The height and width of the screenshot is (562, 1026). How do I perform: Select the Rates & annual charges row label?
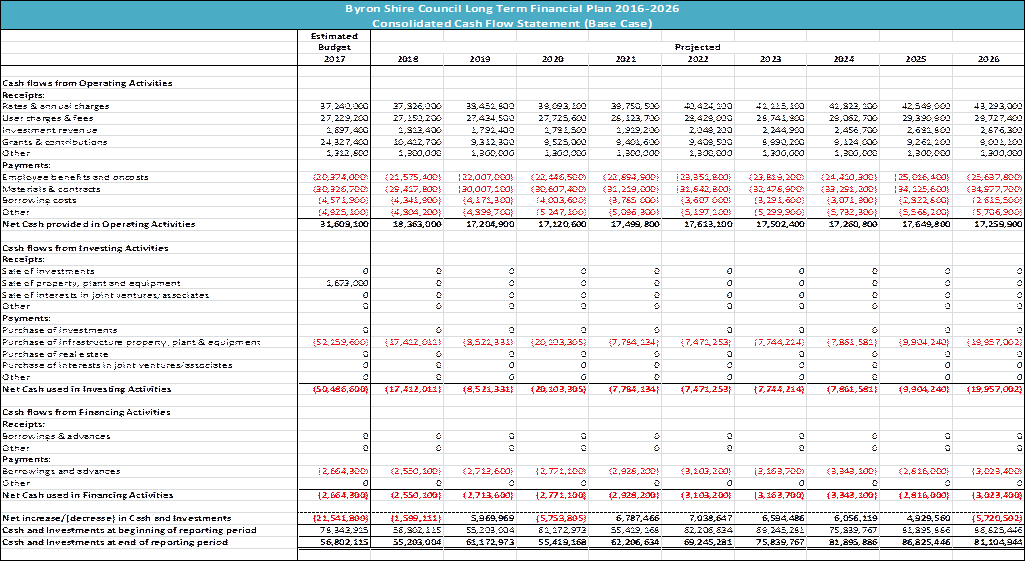click(x=56, y=106)
